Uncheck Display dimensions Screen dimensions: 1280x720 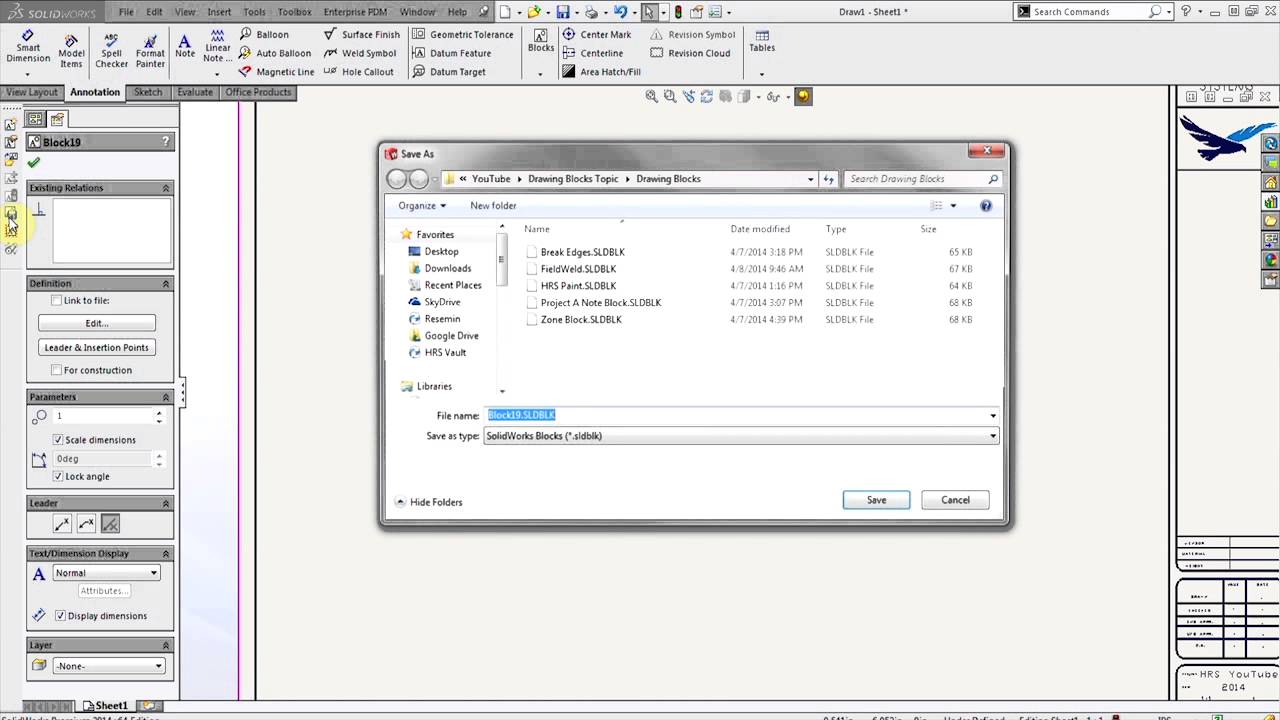(x=60, y=616)
